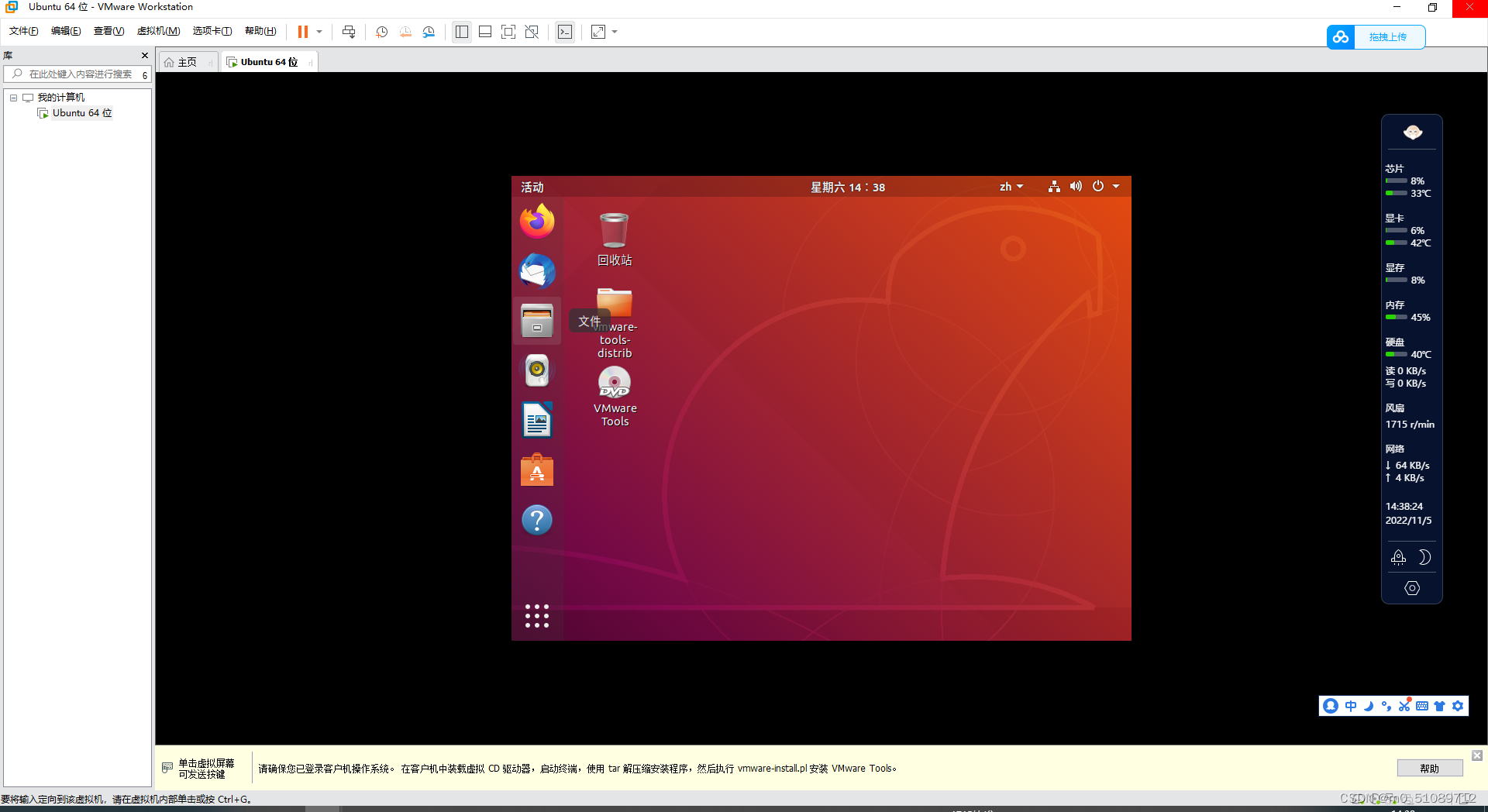Open Ubuntu Software store dock icon
Screen dimensions: 1488x812
click(x=537, y=470)
